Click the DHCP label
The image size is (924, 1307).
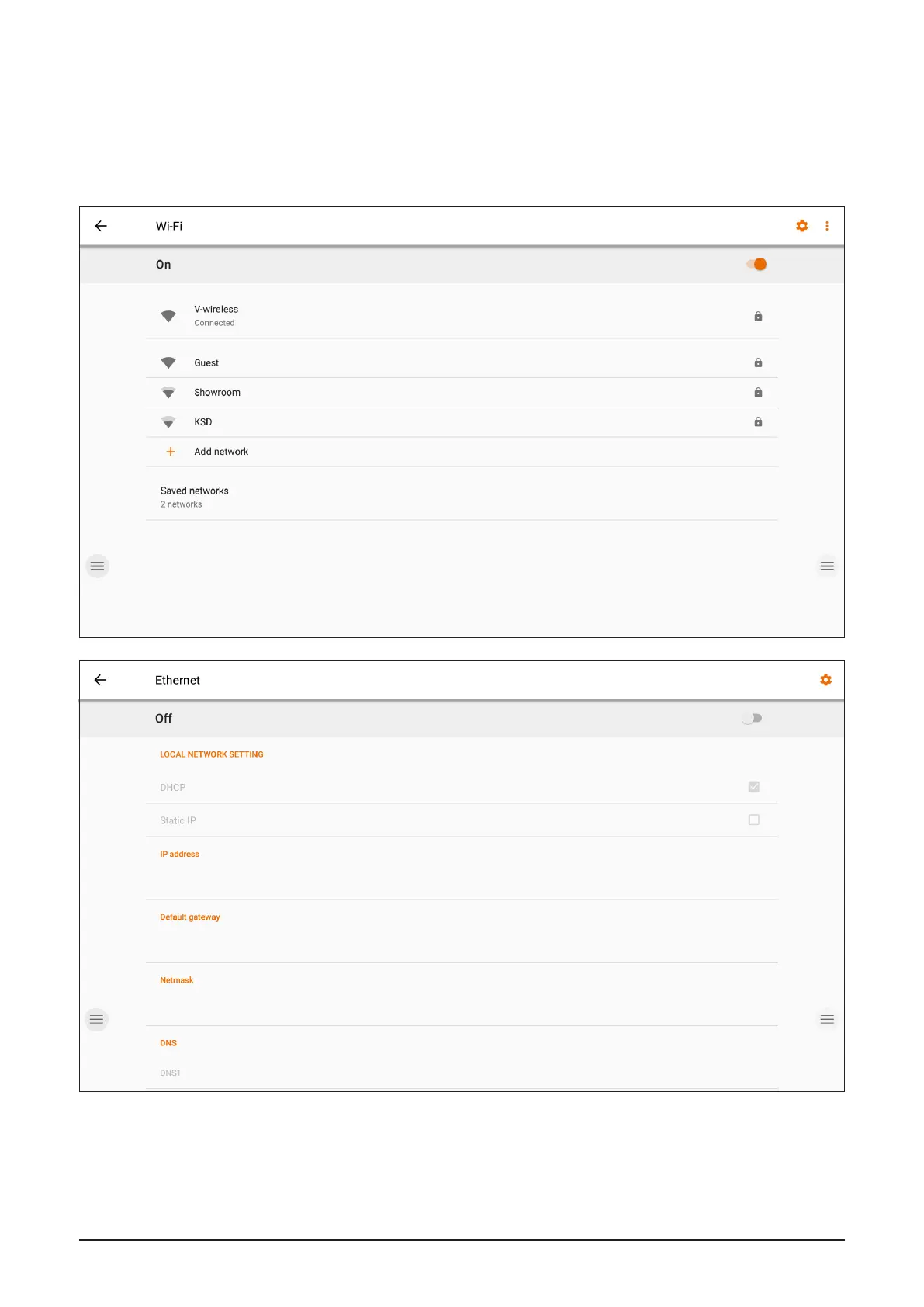tap(173, 788)
